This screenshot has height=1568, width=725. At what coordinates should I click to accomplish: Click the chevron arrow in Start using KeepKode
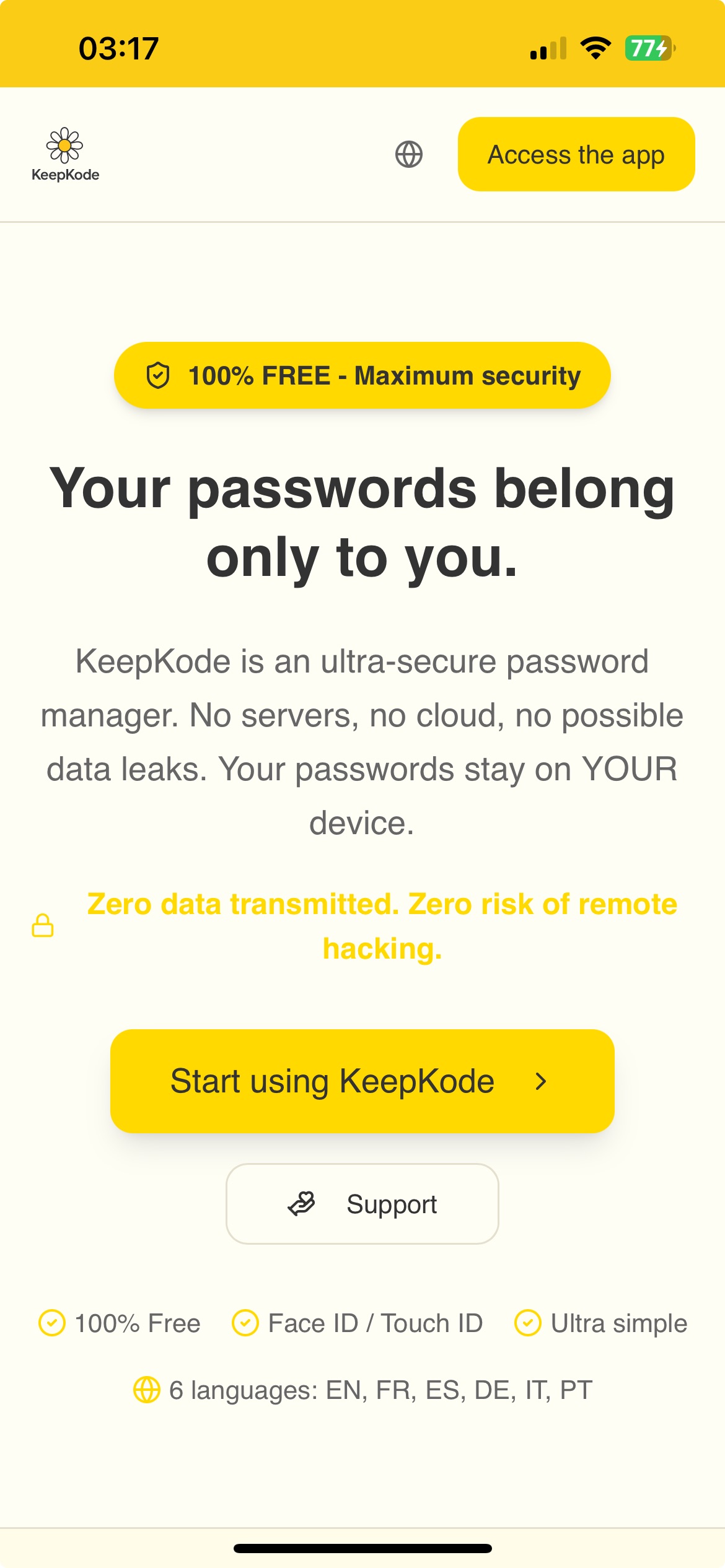(540, 1080)
